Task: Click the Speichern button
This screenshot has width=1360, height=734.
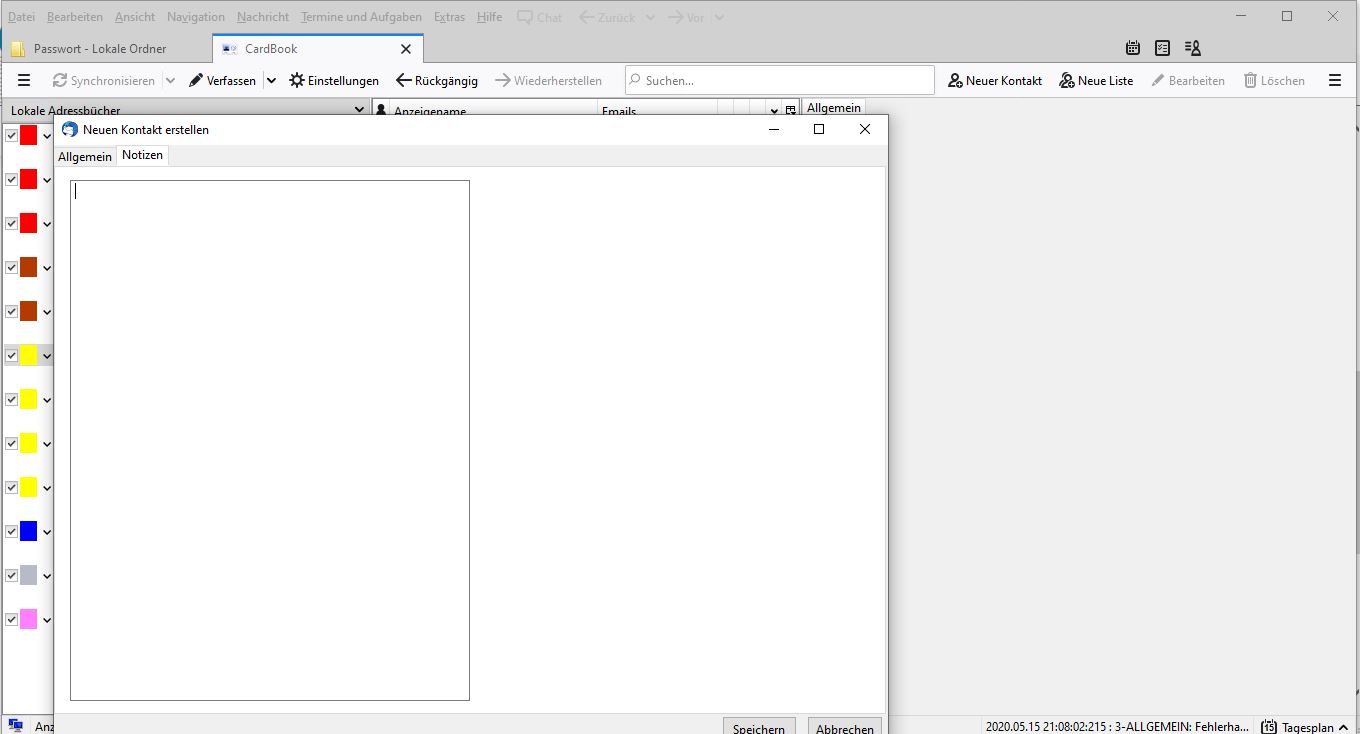Action: point(758,727)
